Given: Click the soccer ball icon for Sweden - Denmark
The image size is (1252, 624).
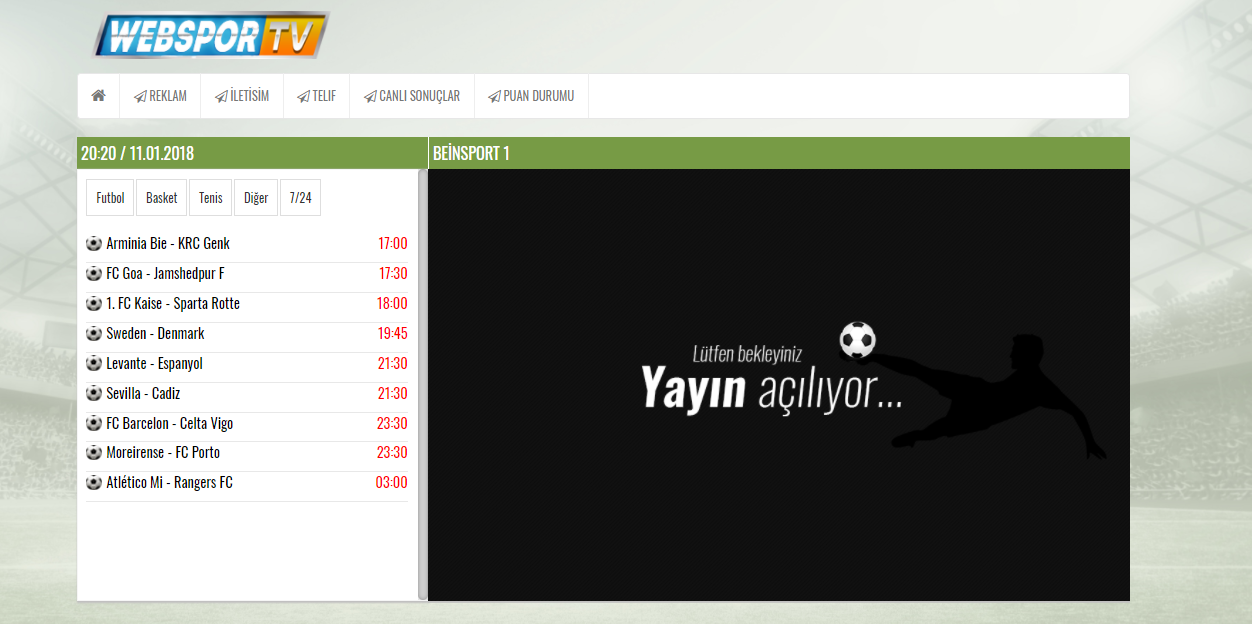Looking at the screenshot, I should [94, 333].
